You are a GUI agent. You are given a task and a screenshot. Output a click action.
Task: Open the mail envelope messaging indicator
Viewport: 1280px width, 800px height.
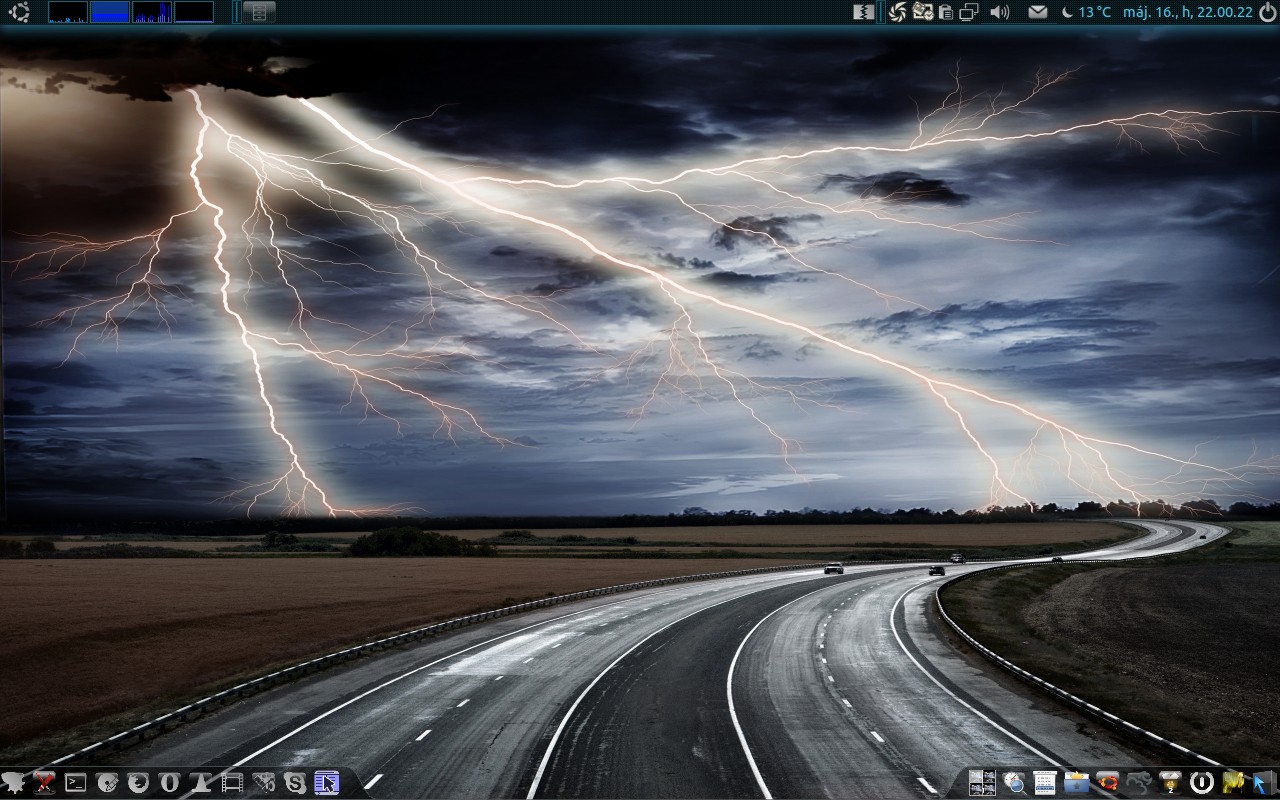point(1038,12)
